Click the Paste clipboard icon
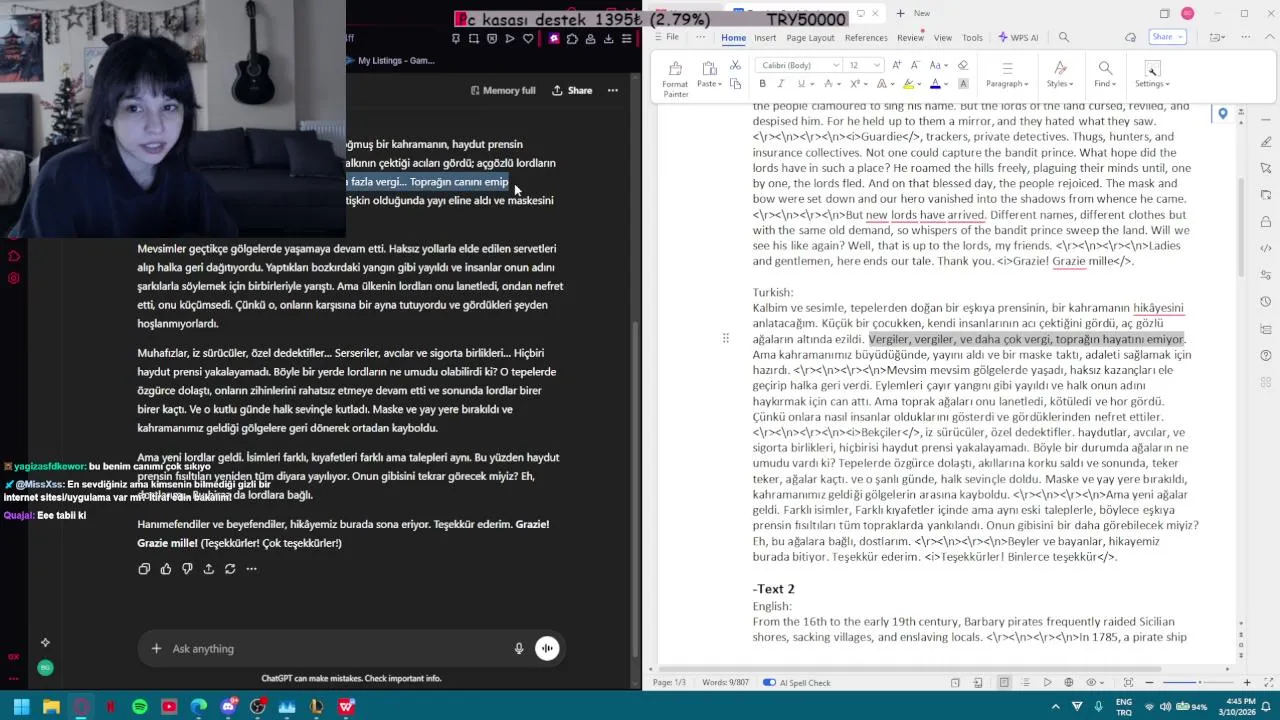Image resolution: width=1280 pixels, height=720 pixels. 709,68
